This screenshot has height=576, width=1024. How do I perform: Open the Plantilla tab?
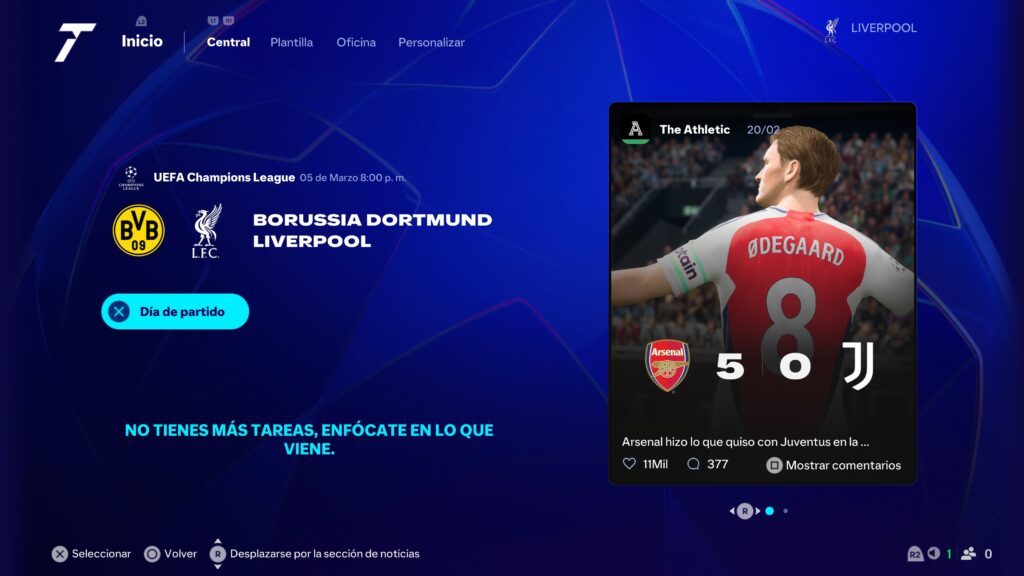(x=291, y=42)
